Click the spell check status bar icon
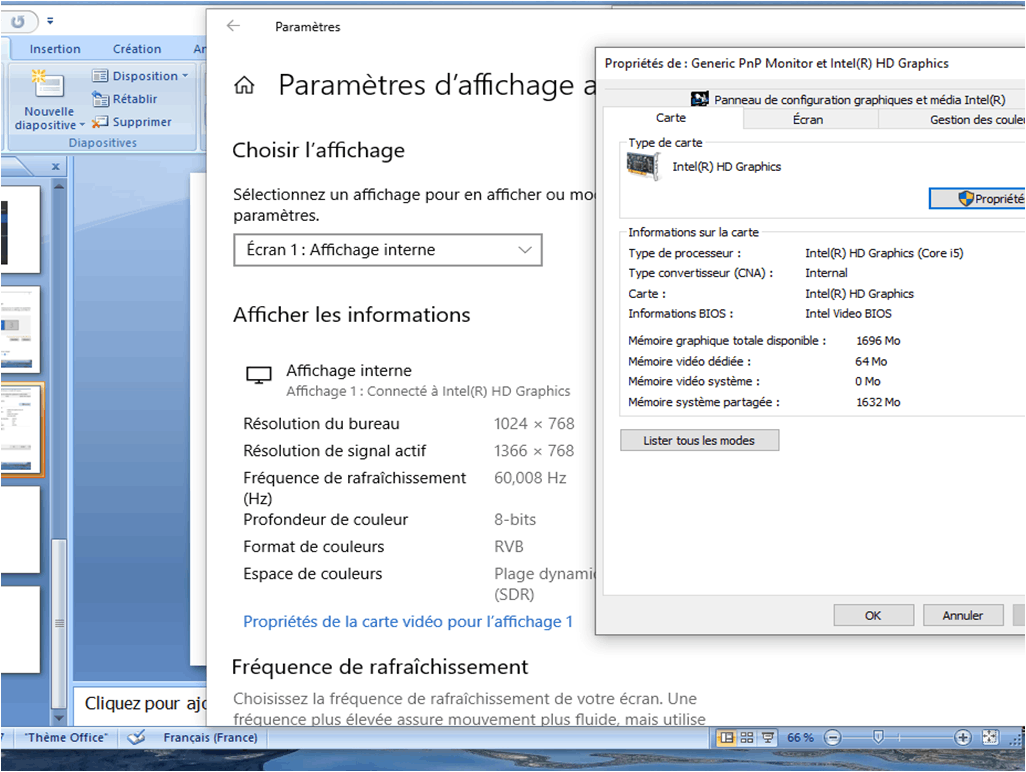This screenshot has width=1026, height=772. point(137,737)
